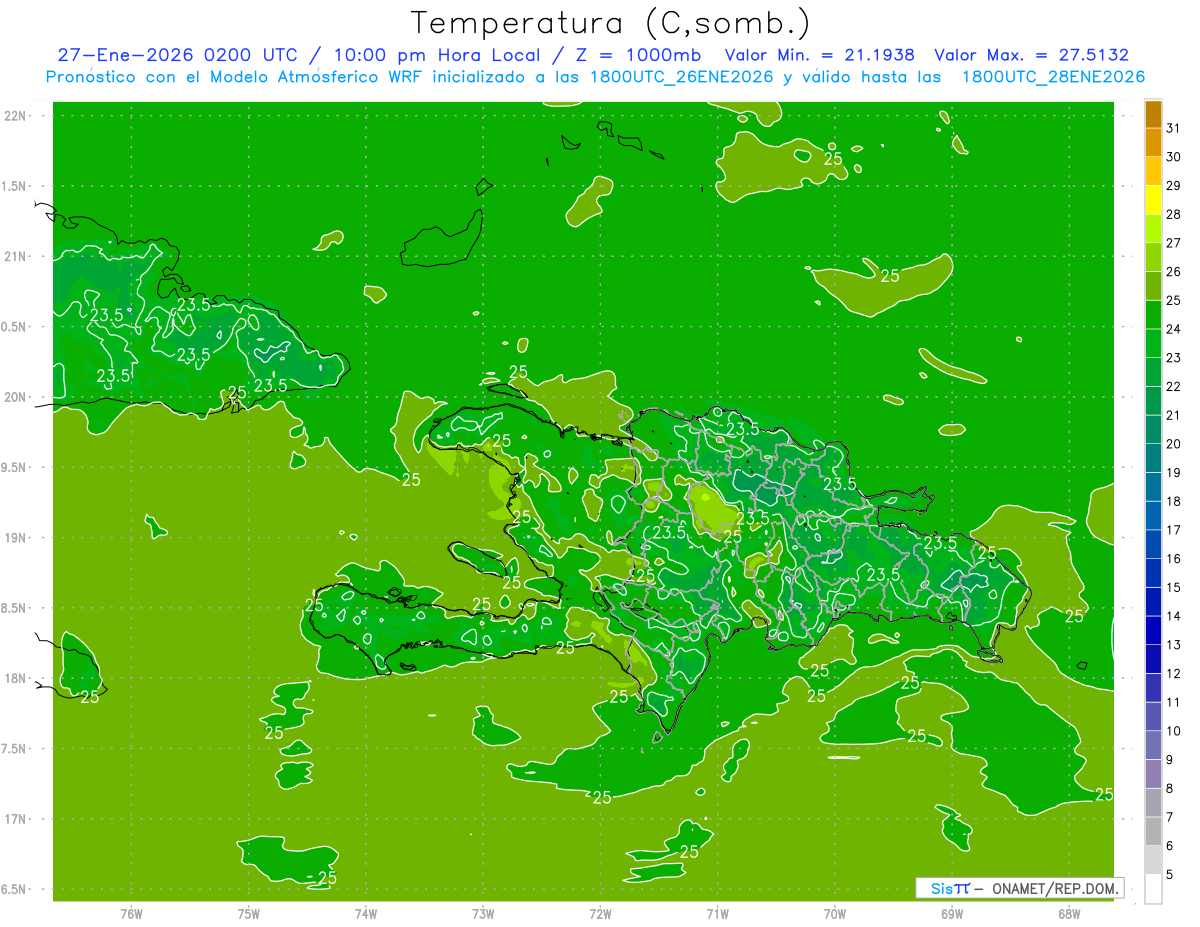The image size is (1200, 927).
Task: Click the legend swatch between 25 and 26
Action: 1153,286
